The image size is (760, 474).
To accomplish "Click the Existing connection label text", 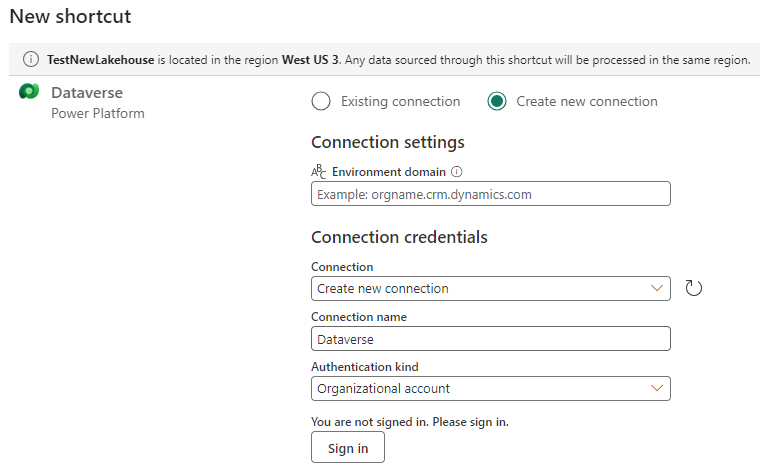I will coord(400,101).
